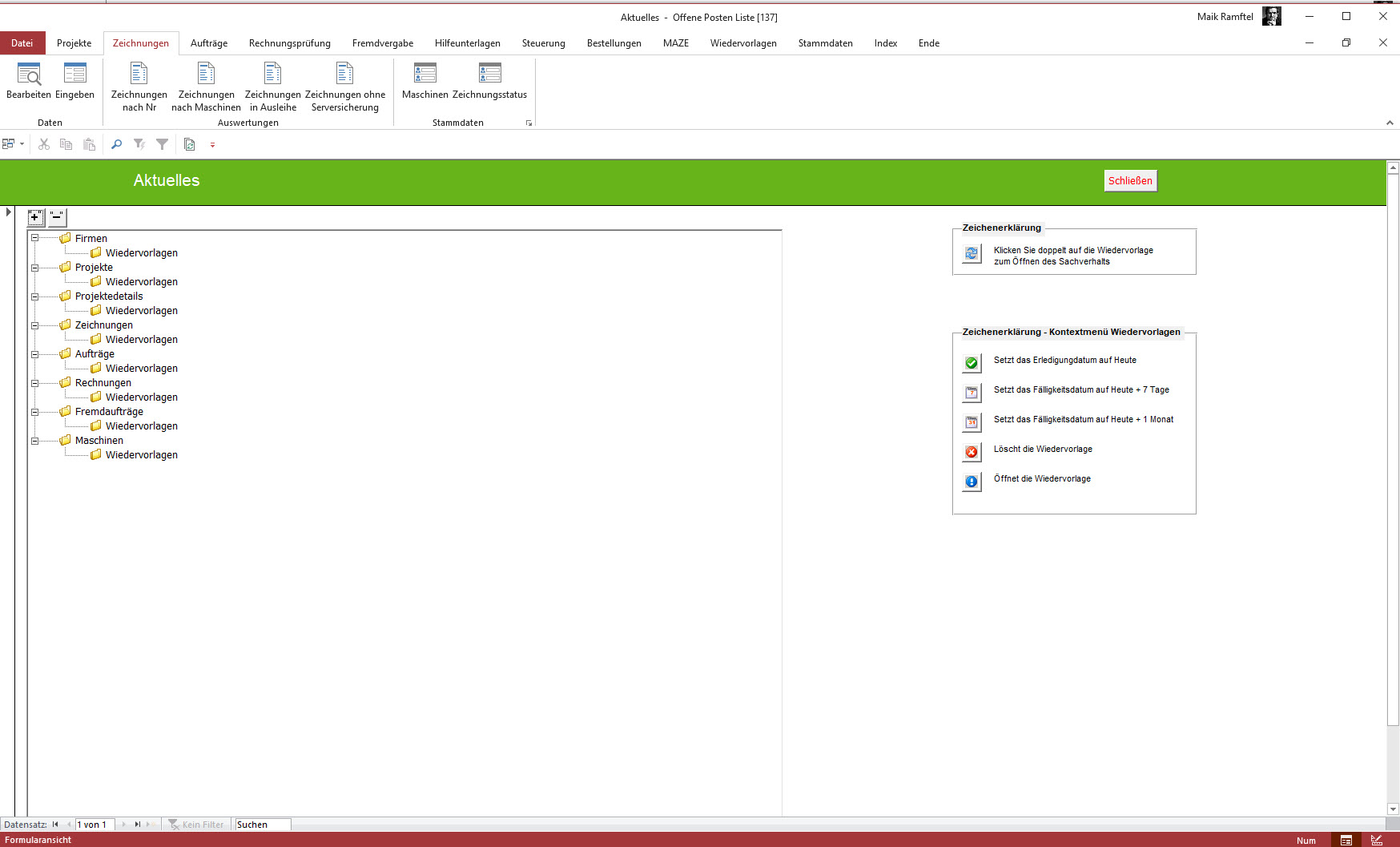
Task: Collapse the Aufträge tree node
Action: (35, 354)
